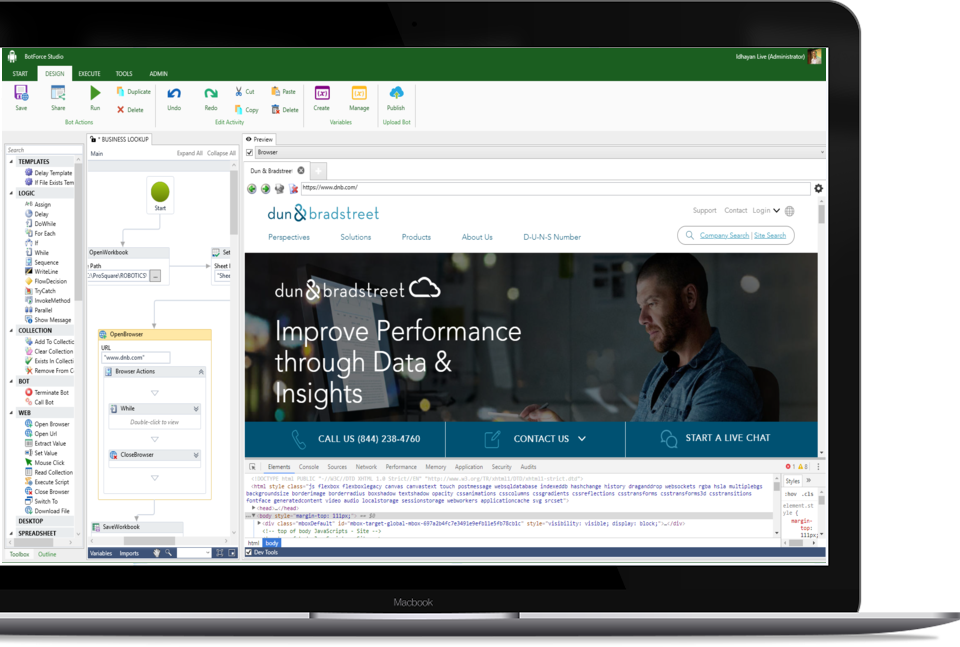Click the toolbox Search field
Image resolution: width=960 pixels, height=647 pixels.
(x=43, y=150)
